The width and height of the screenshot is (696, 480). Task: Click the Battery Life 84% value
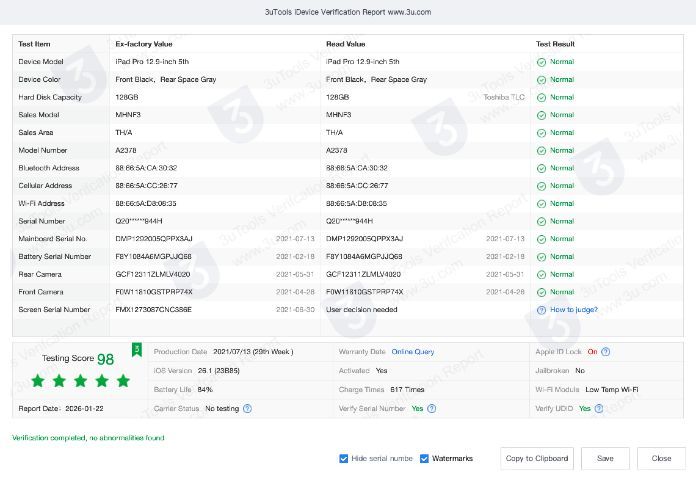coord(205,389)
